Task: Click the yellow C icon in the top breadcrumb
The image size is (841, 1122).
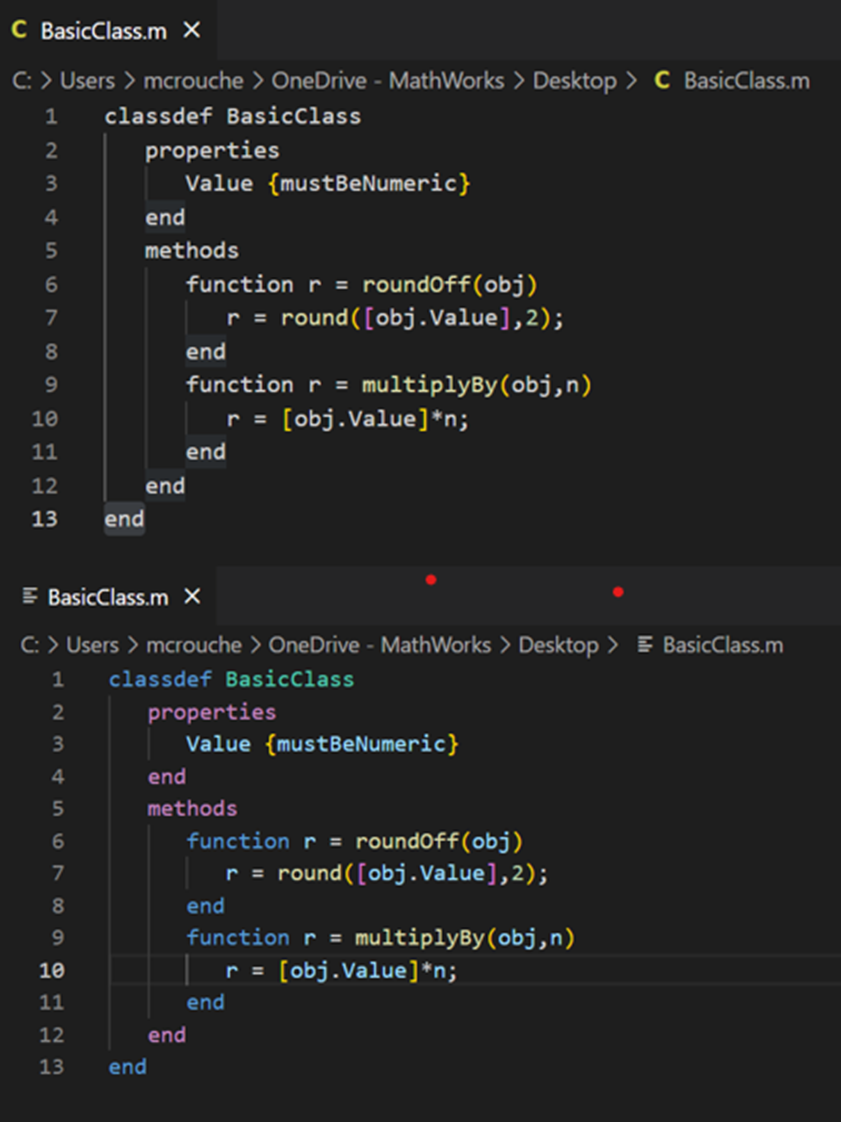Action: [662, 81]
